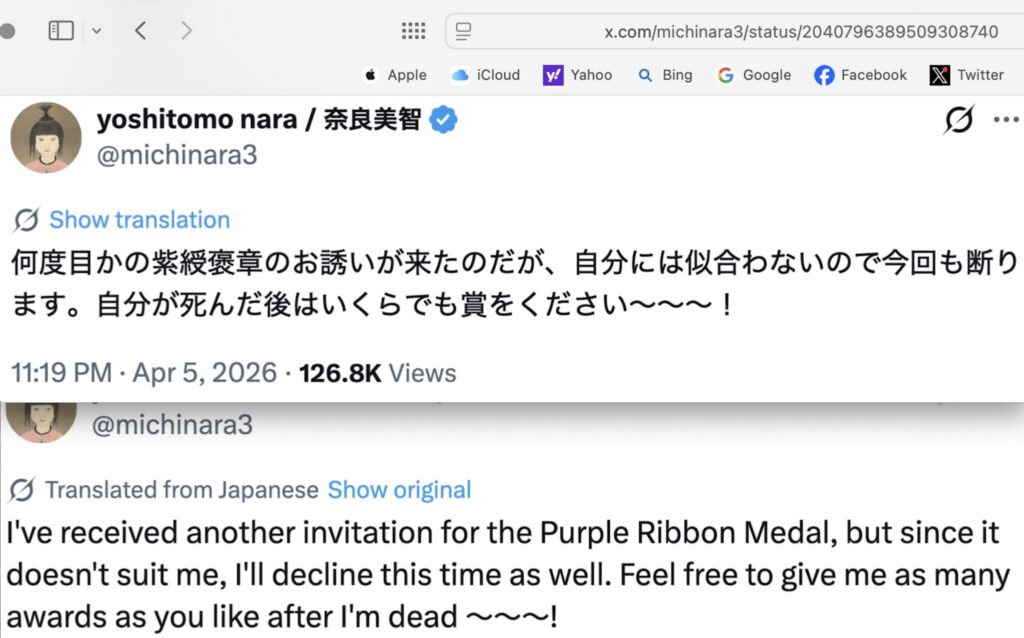Toggle the Safari sidebar visibility

pyautogui.click(x=60, y=30)
